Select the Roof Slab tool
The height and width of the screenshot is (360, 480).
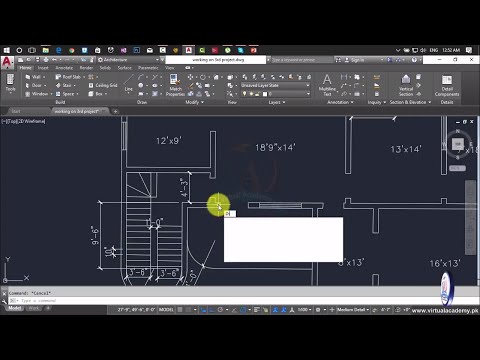click(x=68, y=77)
